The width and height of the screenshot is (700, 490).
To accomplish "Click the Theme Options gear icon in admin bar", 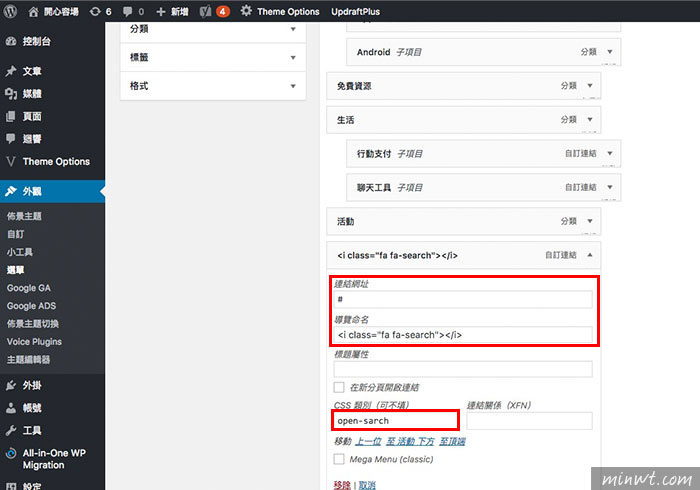I will click(246, 11).
